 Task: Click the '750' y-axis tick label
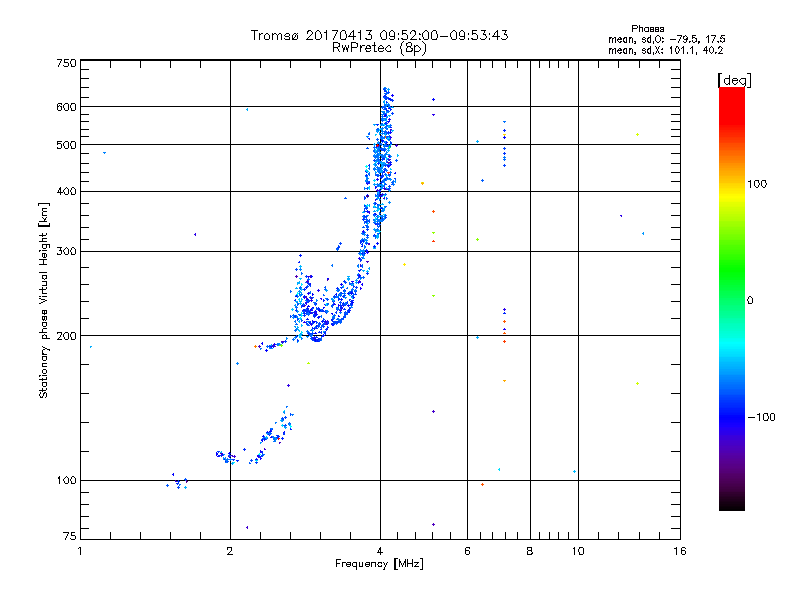click(66, 63)
